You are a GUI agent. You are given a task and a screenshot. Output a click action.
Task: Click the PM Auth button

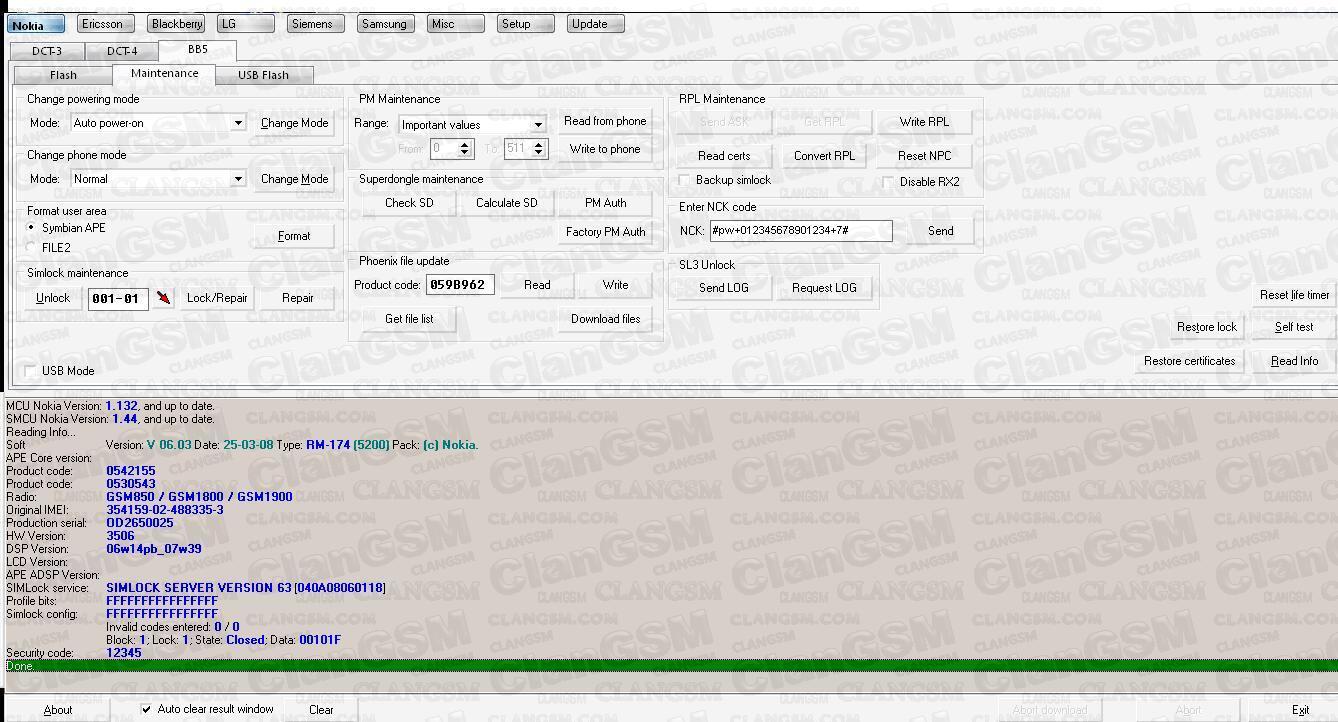pyautogui.click(x=606, y=203)
